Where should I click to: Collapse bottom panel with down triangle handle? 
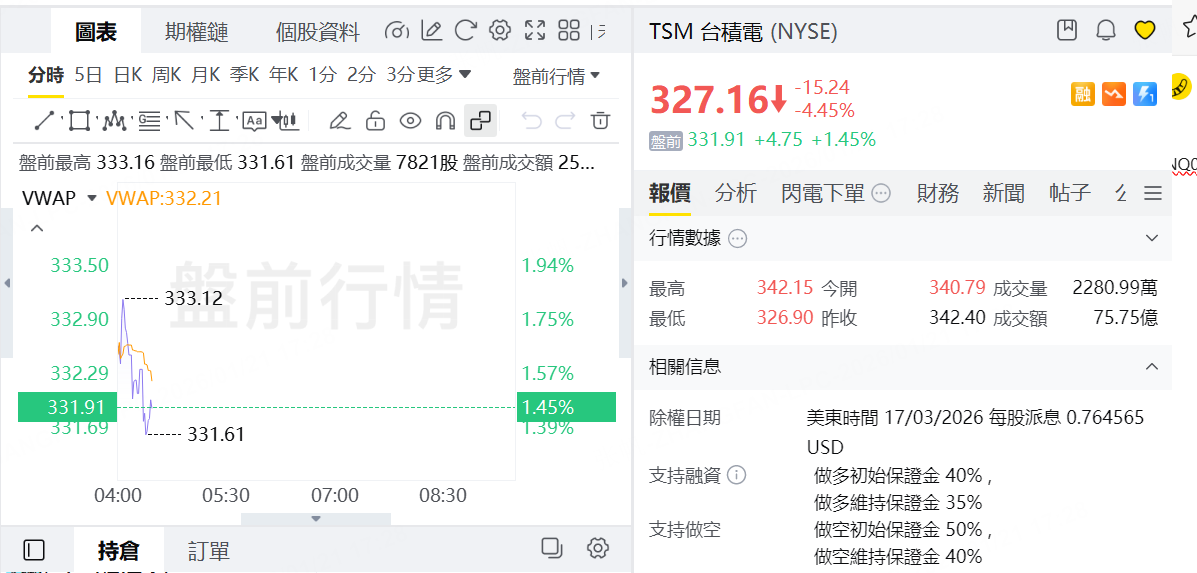pos(316,519)
